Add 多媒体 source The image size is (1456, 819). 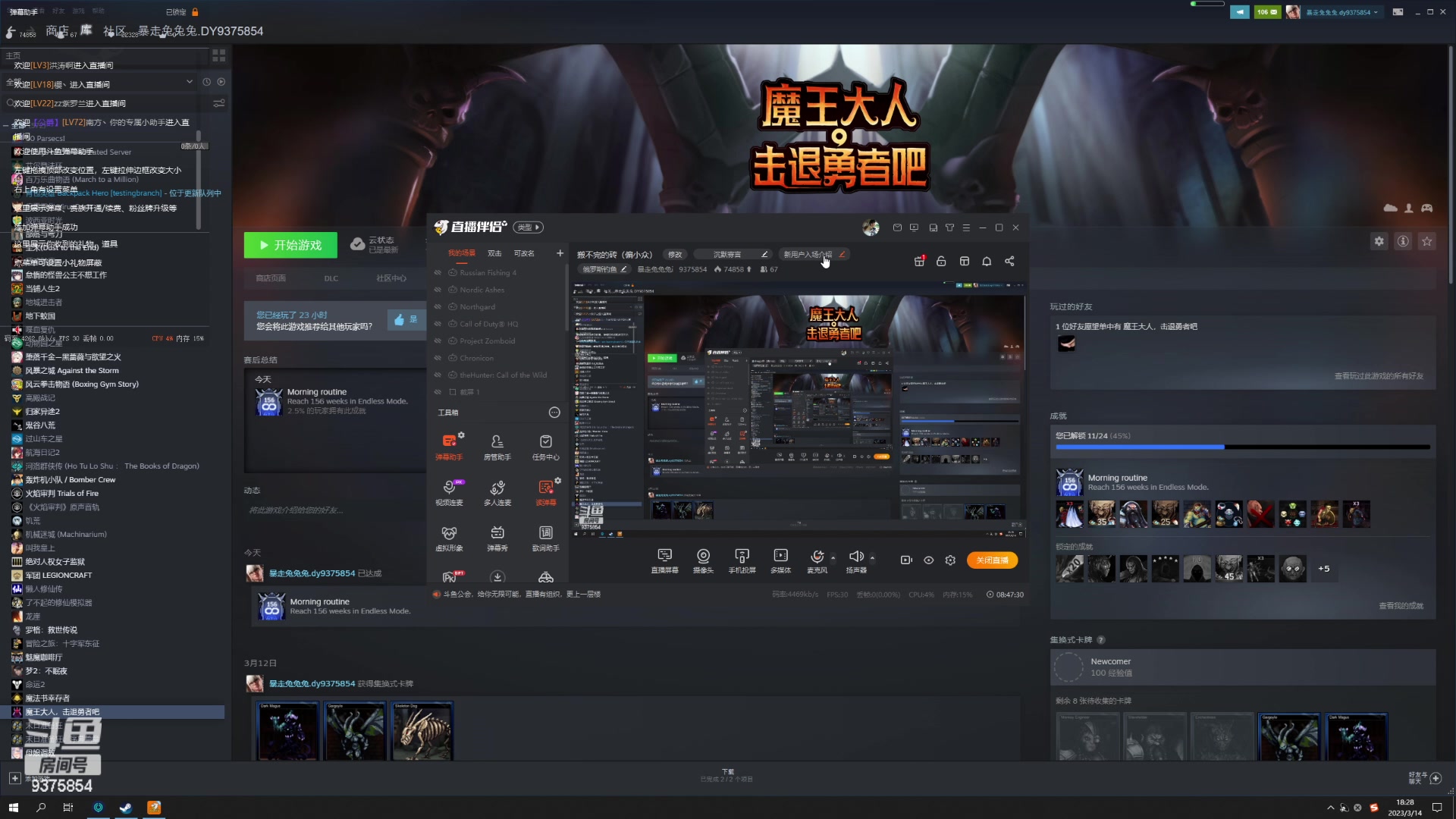tap(780, 560)
